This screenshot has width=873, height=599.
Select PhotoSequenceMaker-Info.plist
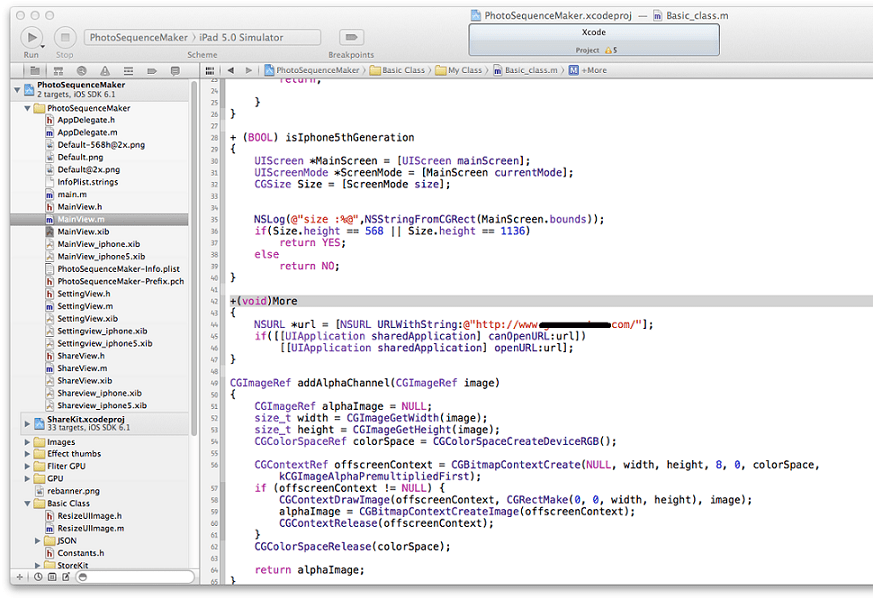pos(118,269)
